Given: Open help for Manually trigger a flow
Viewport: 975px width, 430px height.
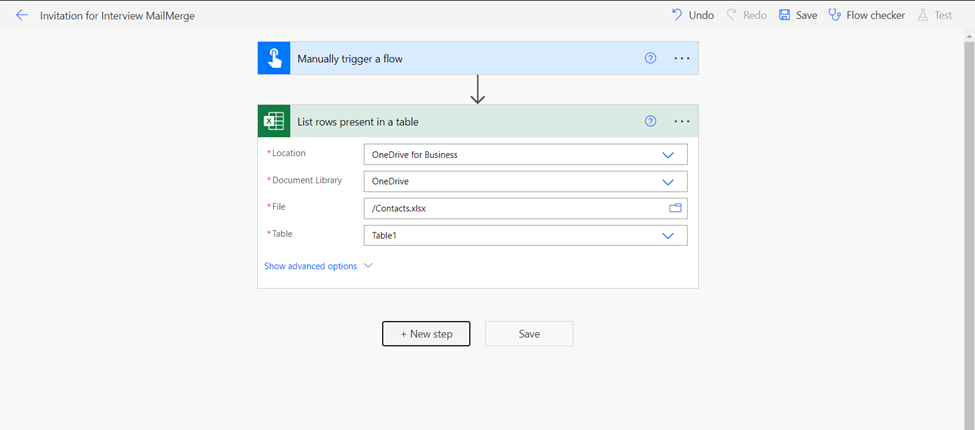Looking at the screenshot, I should tap(650, 58).
